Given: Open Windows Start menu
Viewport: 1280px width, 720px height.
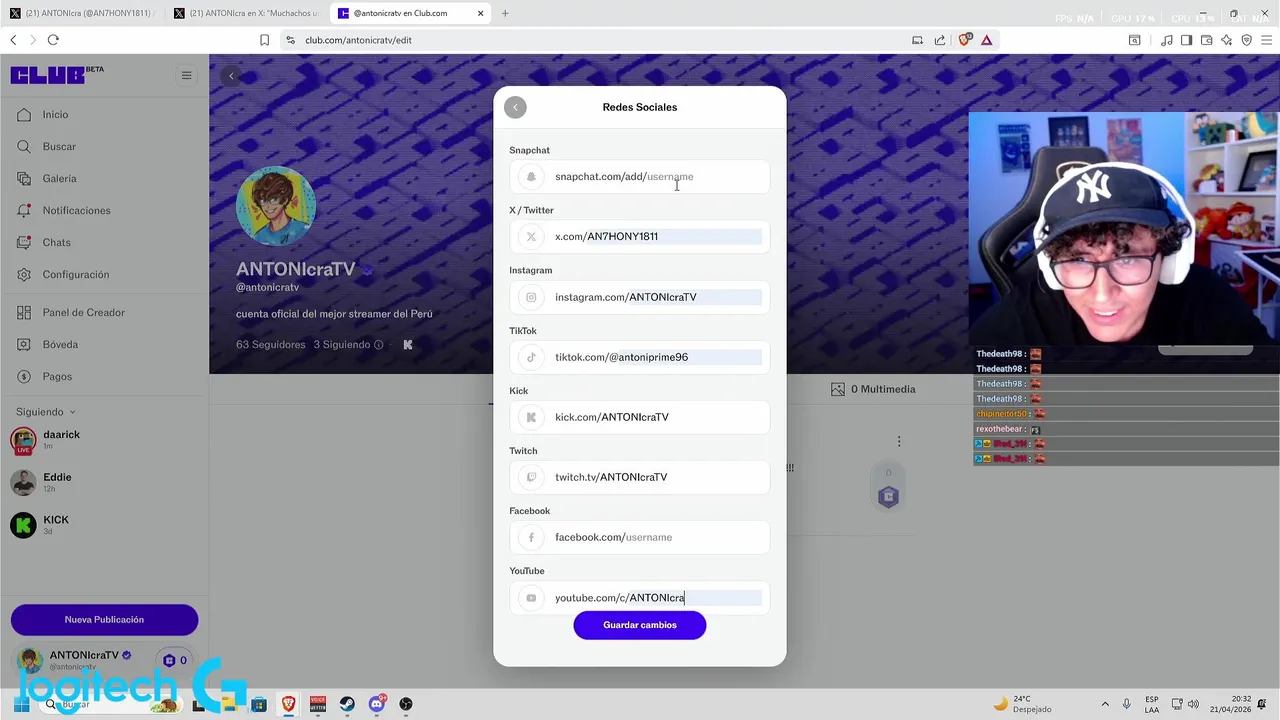Looking at the screenshot, I should click(21, 705).
